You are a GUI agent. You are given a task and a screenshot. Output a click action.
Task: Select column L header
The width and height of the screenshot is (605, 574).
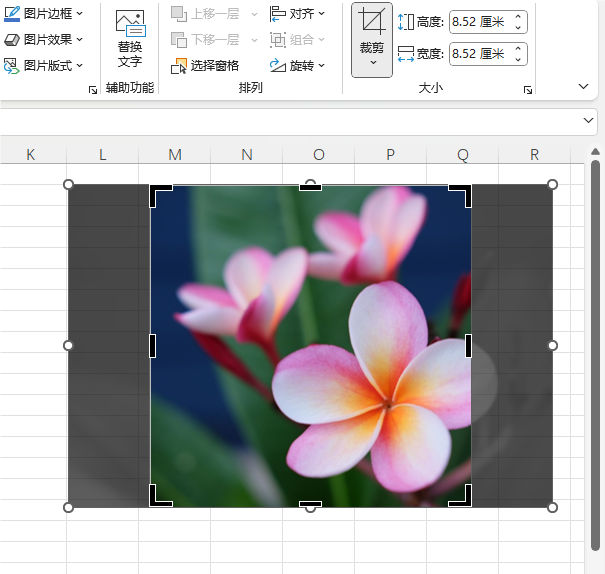tap(102, 155)
